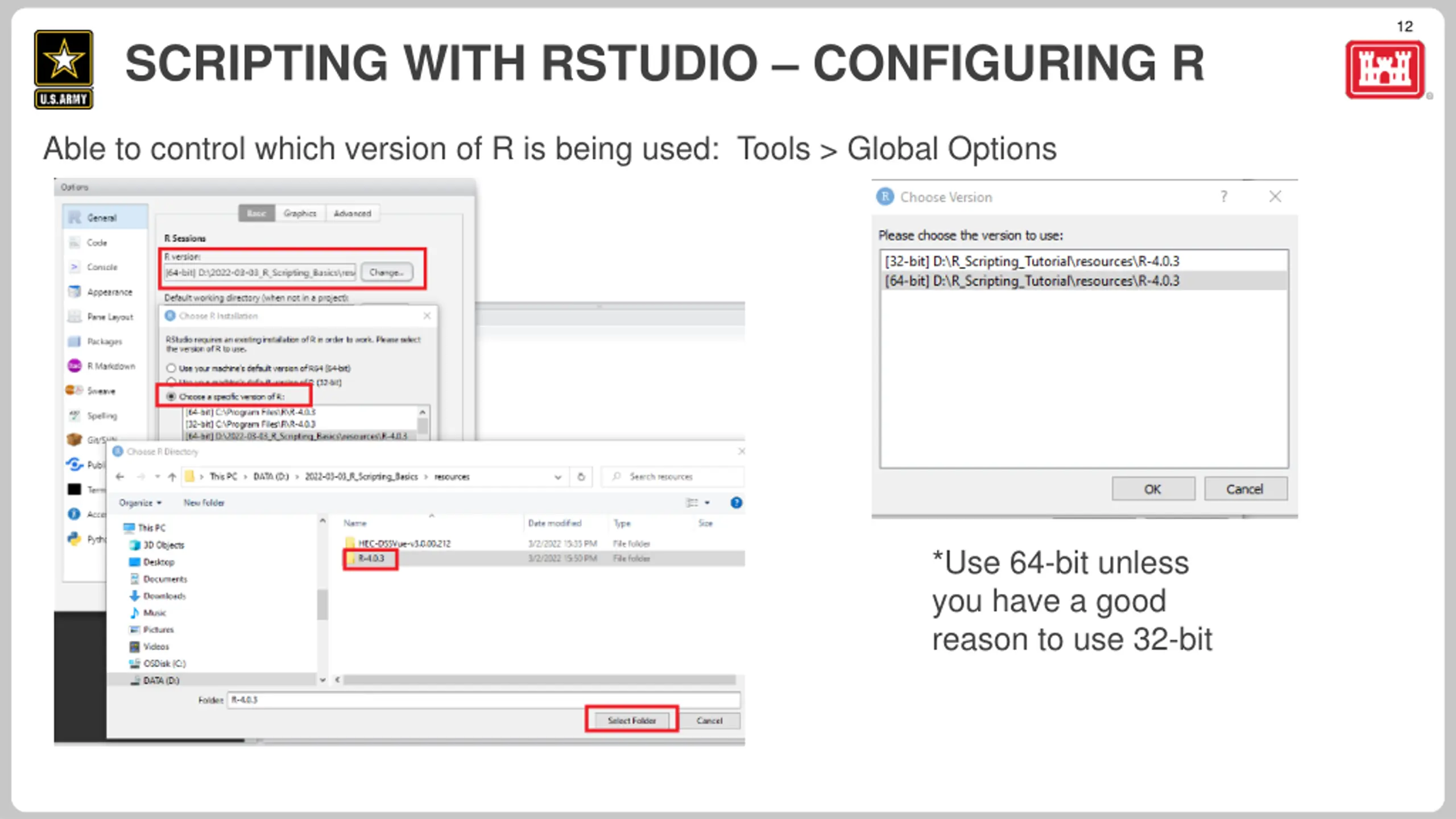Click the R version path field
The image size is (1456, 819).
(x=260, y=272)
